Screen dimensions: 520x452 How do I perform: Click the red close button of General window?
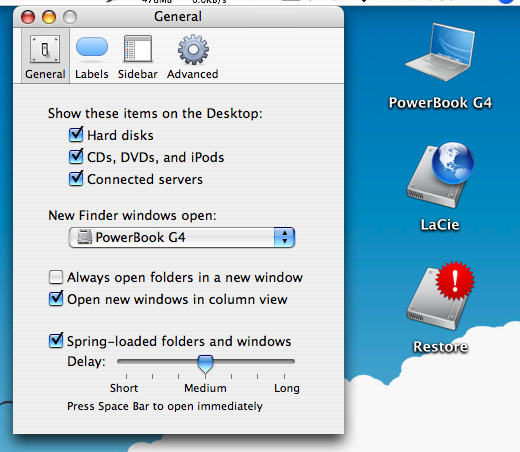coord(28,17)
